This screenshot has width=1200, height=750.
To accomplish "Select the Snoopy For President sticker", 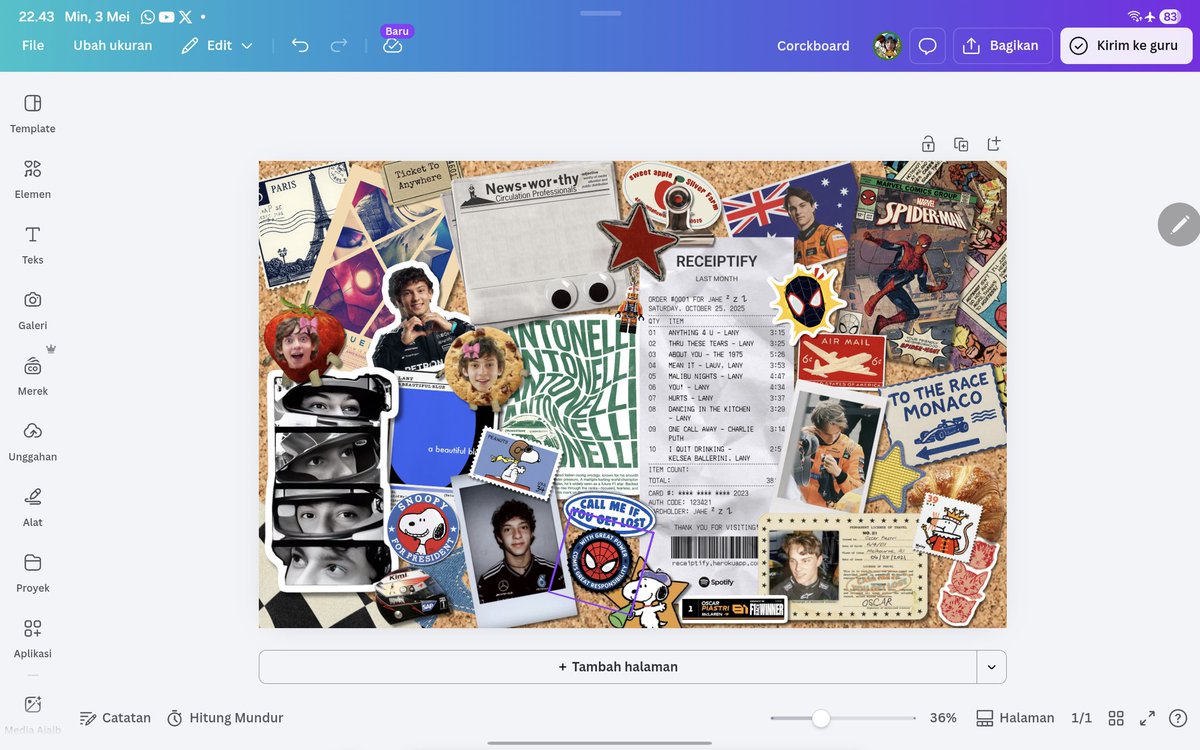I will 423,527.
